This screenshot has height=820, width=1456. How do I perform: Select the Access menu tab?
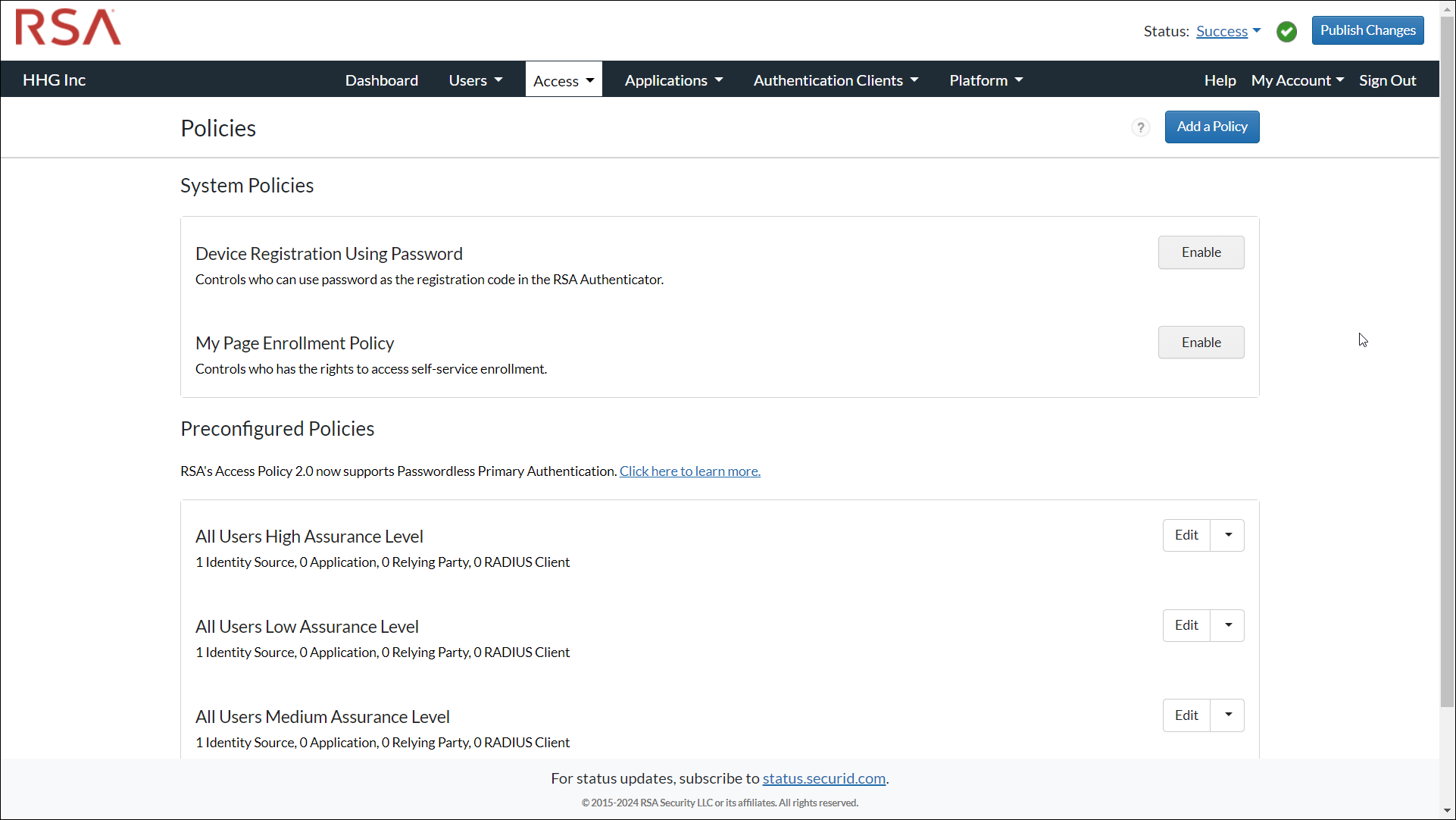[563, 80]
